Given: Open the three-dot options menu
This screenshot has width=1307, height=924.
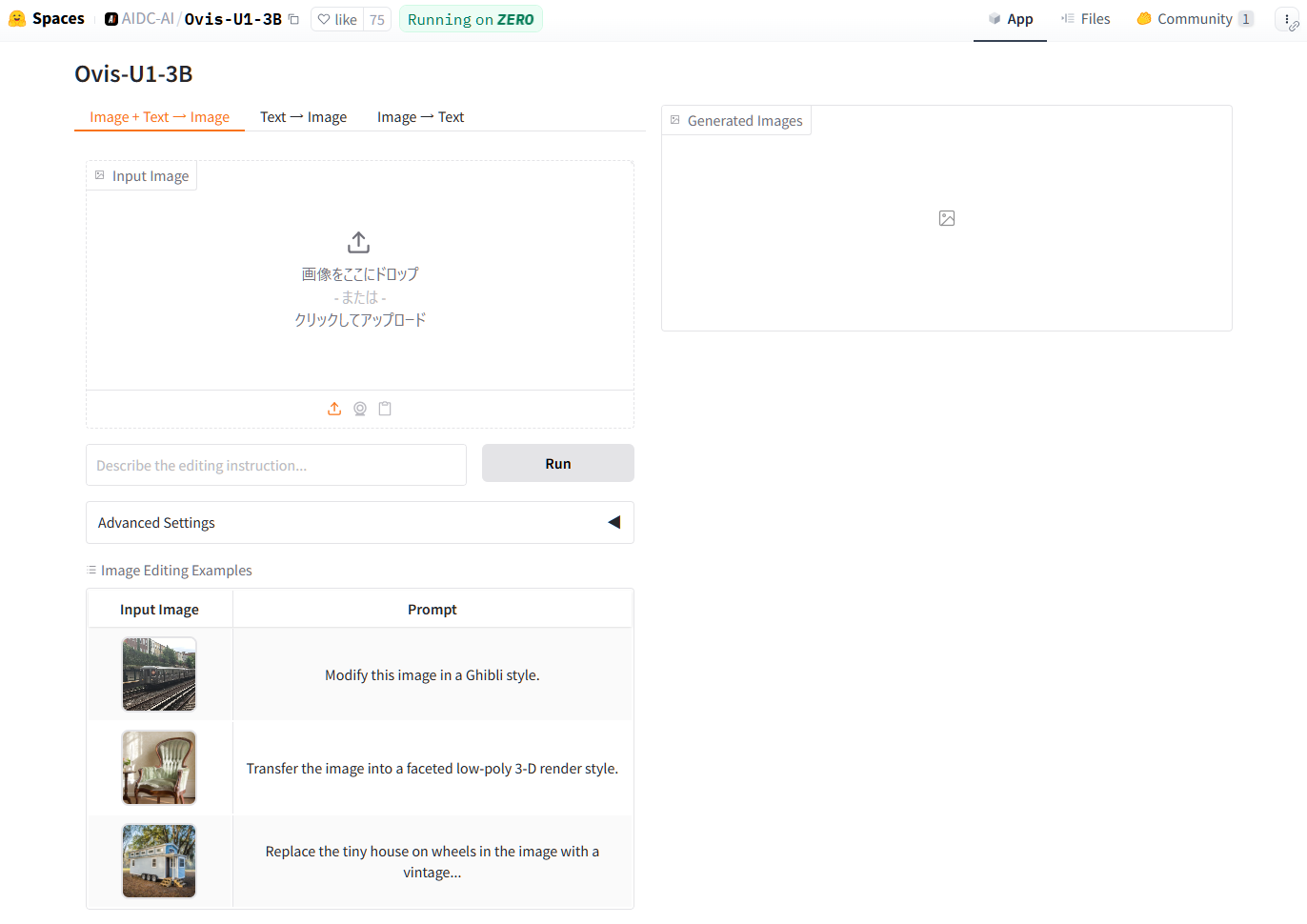Looking at the screenshot, I should click(x=1287, y=19).
